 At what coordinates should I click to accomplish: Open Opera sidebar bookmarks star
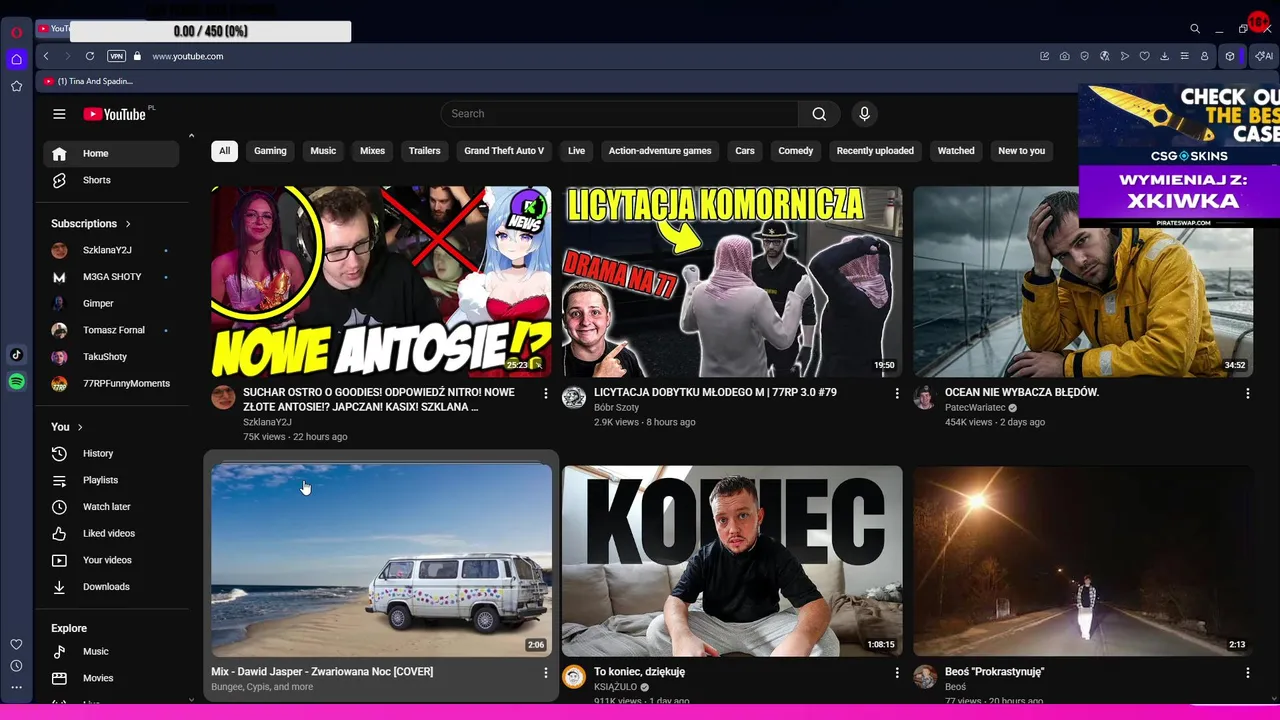click(x=16, y=86)
